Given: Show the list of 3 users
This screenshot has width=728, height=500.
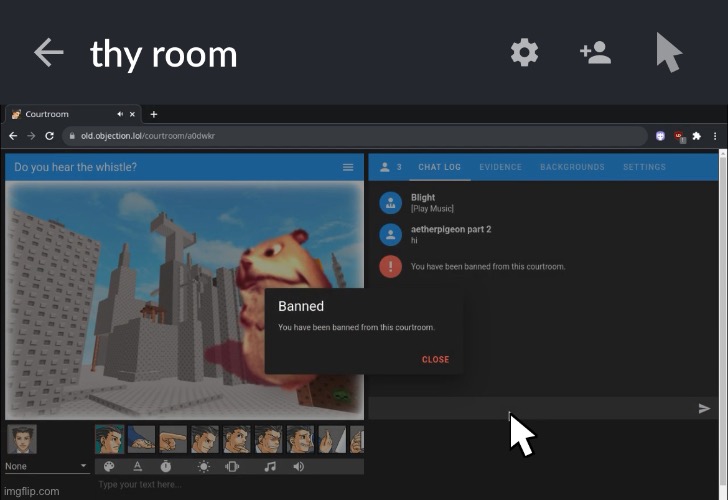Looking at the screenshot, I should tap(390, 167).
